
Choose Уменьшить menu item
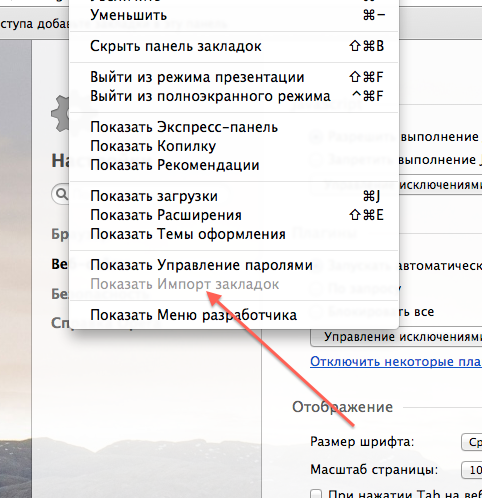234,15
